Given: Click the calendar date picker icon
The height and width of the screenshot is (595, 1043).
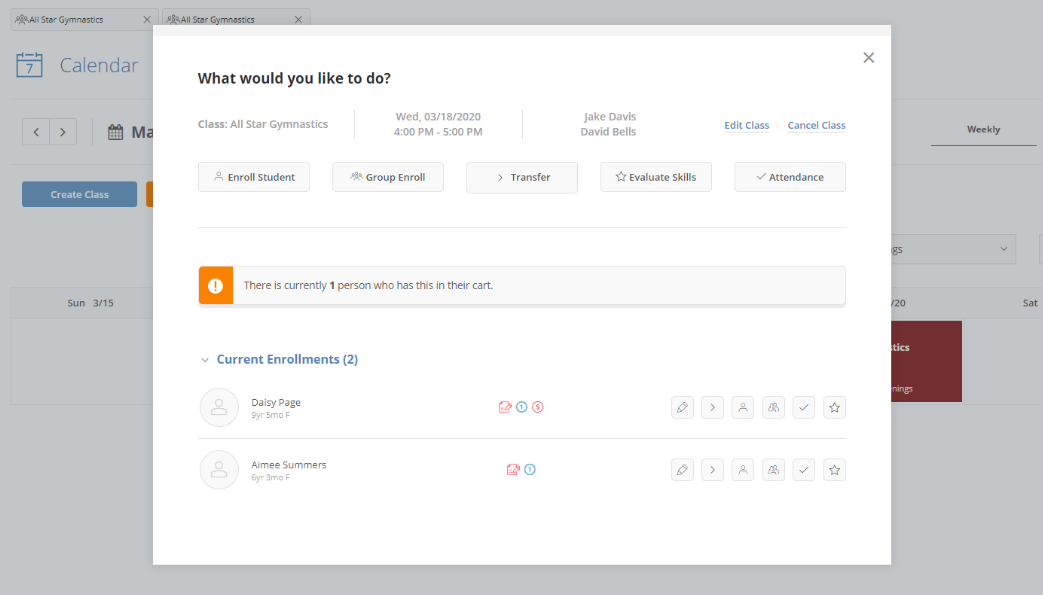Looking at the screenshot, I should (116, 132).
